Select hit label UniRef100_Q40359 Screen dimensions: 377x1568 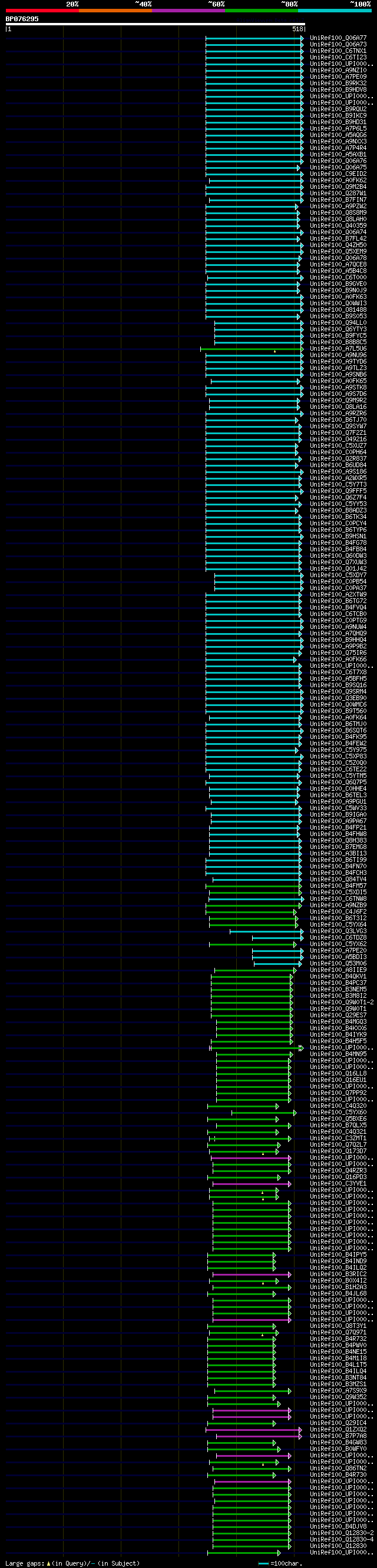coord(338,226)
